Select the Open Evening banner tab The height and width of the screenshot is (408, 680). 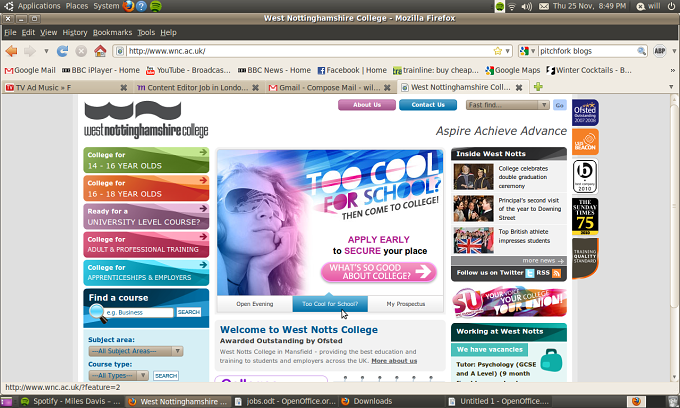point(255,304)
